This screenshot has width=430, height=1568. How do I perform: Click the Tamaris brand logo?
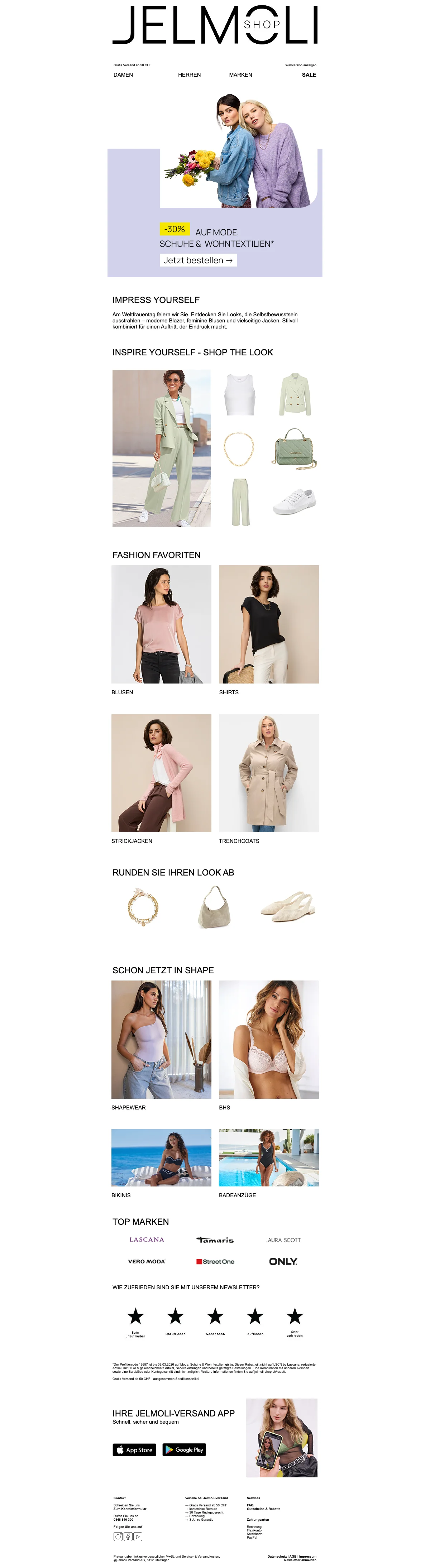point(215,1240)
